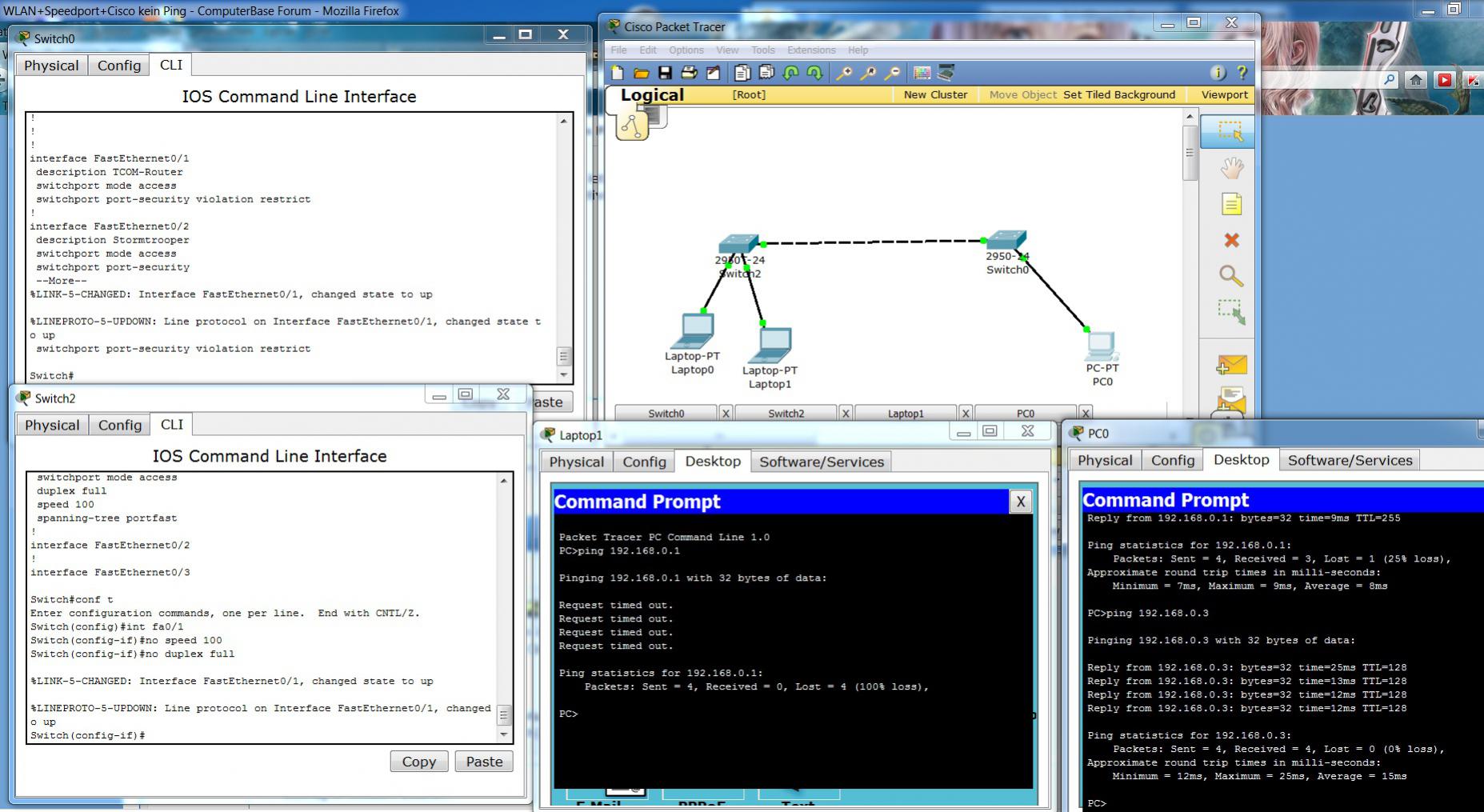Click the Paste button in Switch2 CLI
This screenshot has width=1484, height=812.
tap(484, 762)
